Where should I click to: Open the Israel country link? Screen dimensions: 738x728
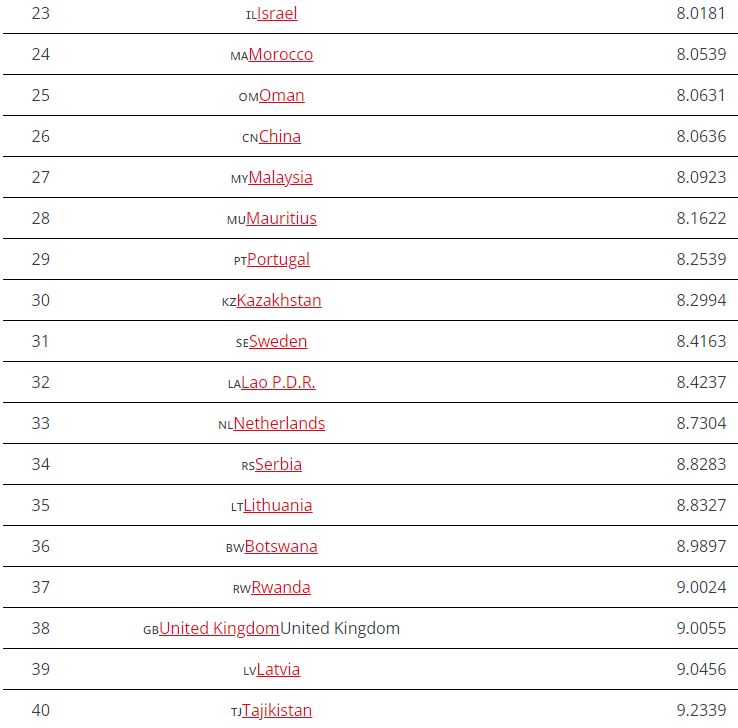pyautogui.click(x=277, y=13)
